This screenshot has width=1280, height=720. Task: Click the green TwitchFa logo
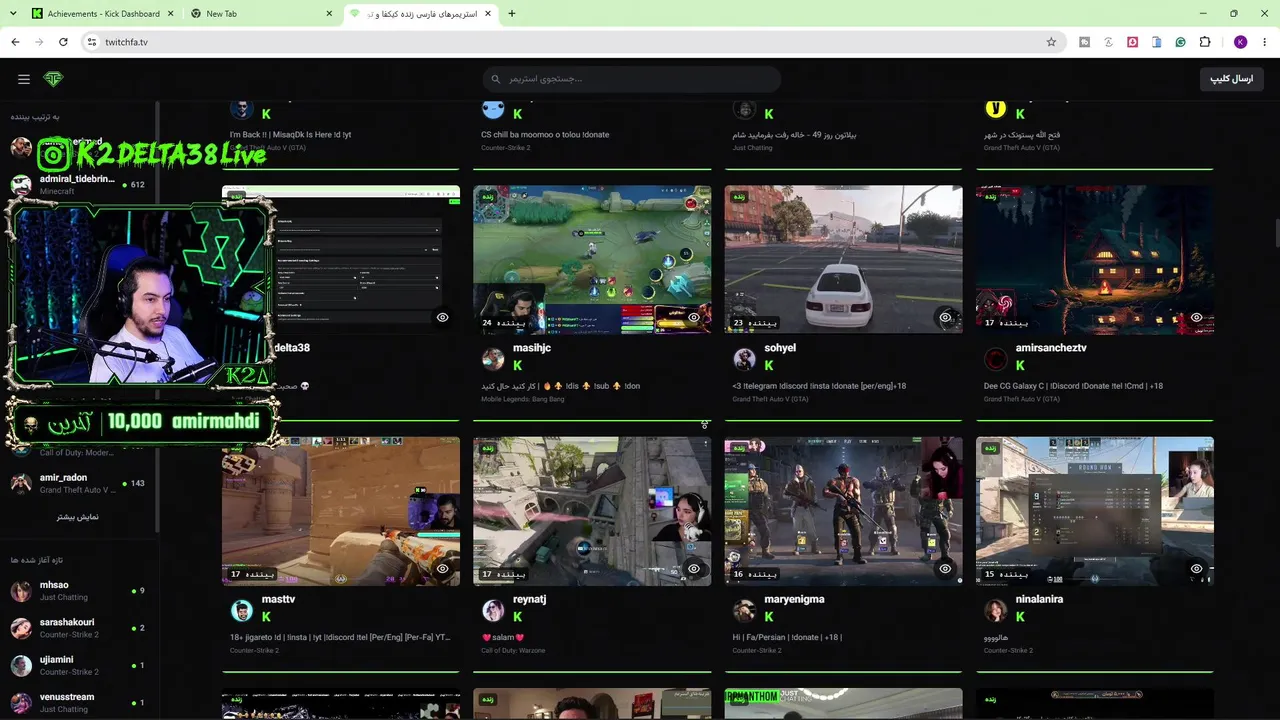point(53,79)
